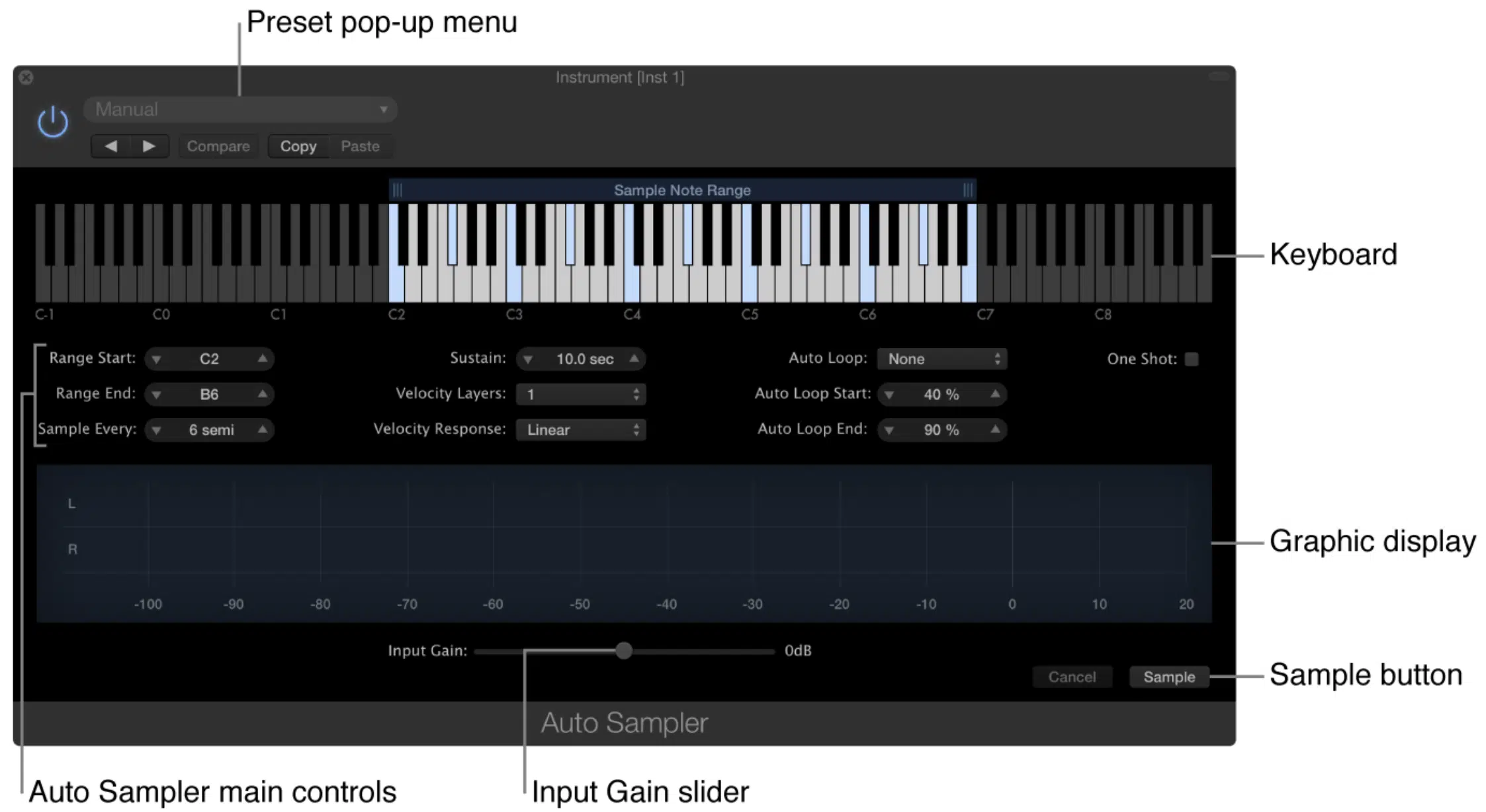Click the dimmed C8 key on keyboard
Screen dimensions: 1486x812
[1103, 284]
